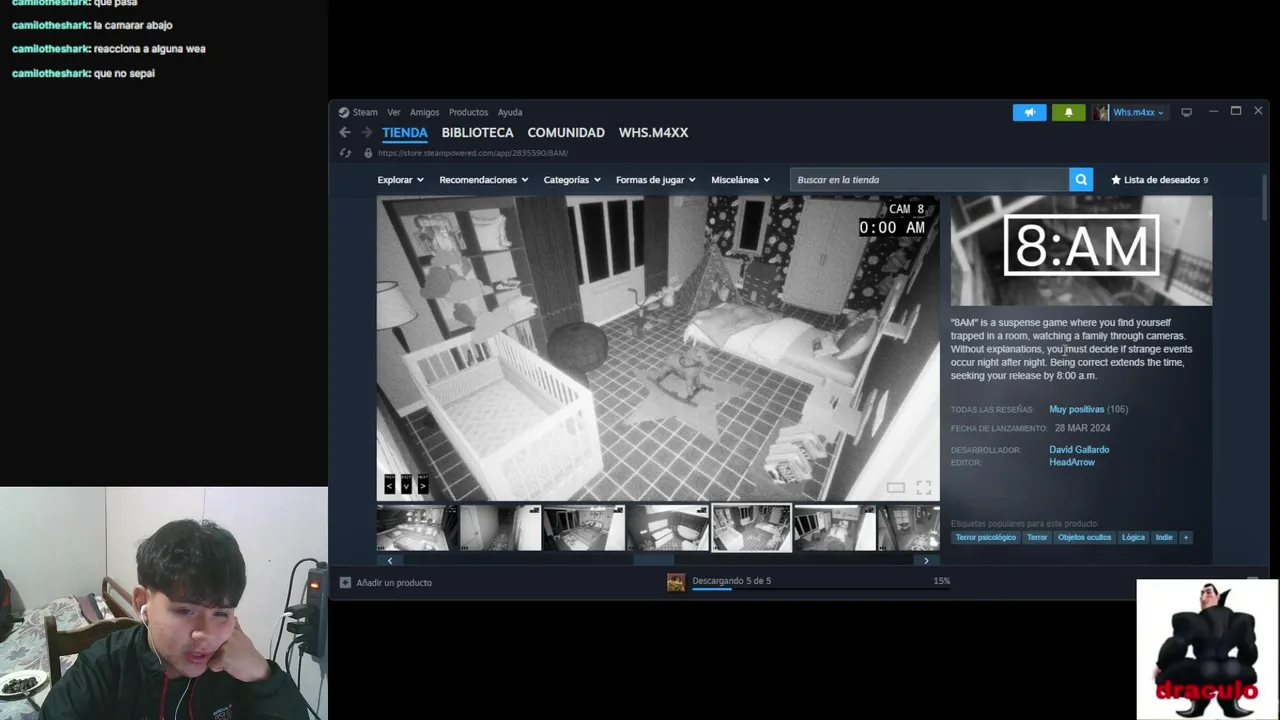Click the main CAM 8 screenshot

pyautogui.click(x=658, y=348)
